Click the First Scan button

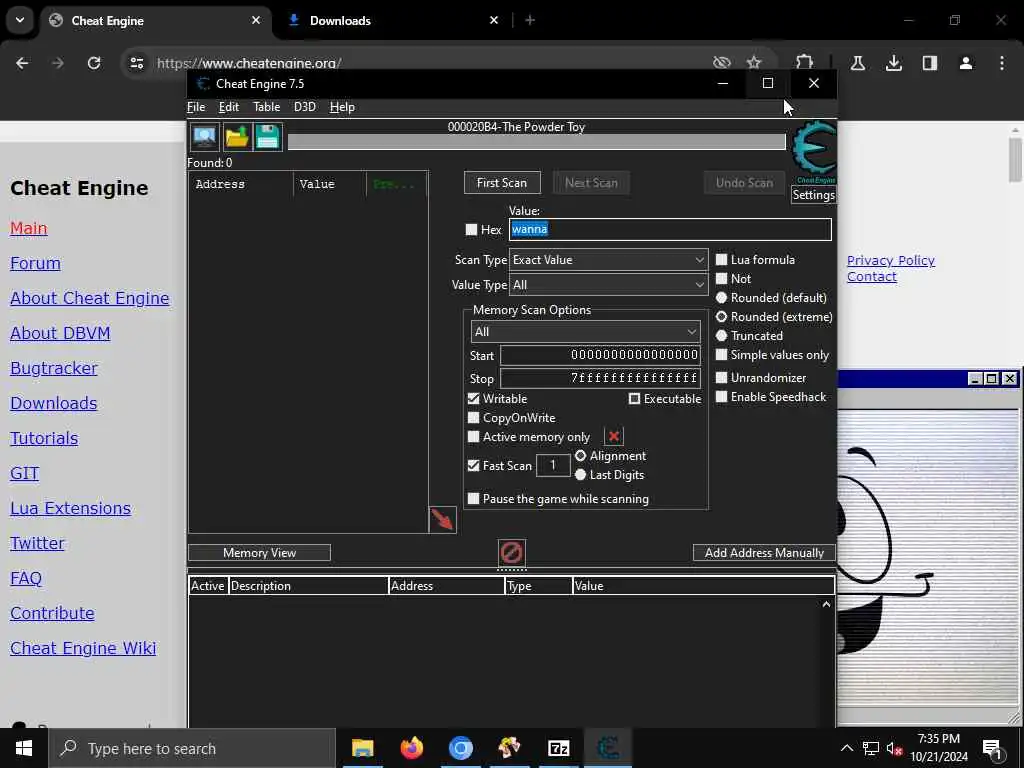[502, 183]
